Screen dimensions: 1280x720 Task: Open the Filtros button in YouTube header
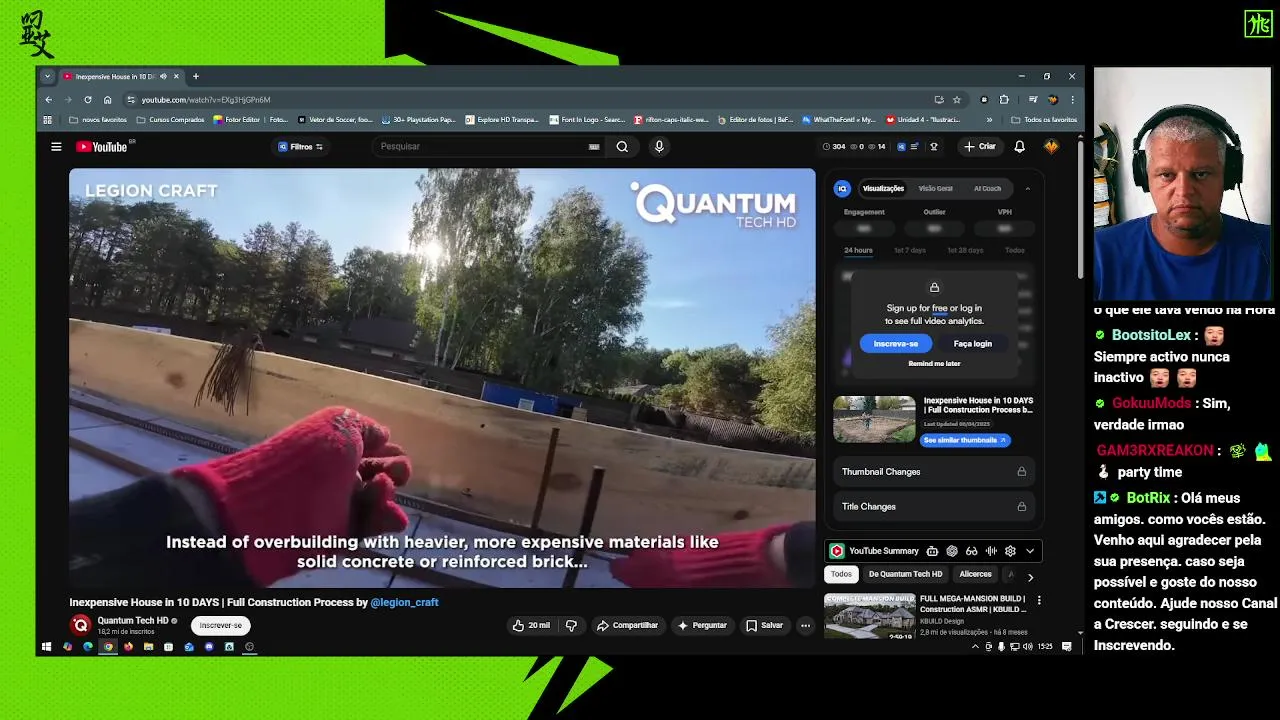(x=300, y=147)
